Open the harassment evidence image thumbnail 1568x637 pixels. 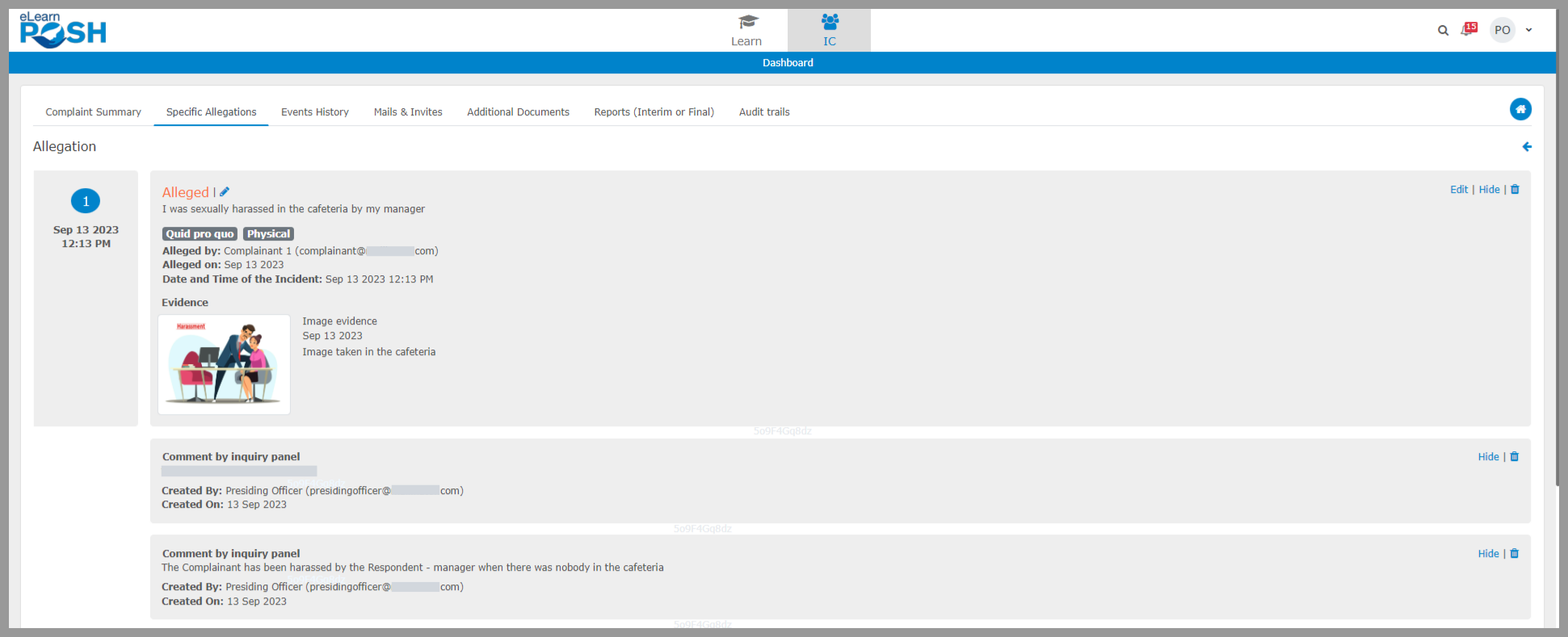[x=224, y=364]
